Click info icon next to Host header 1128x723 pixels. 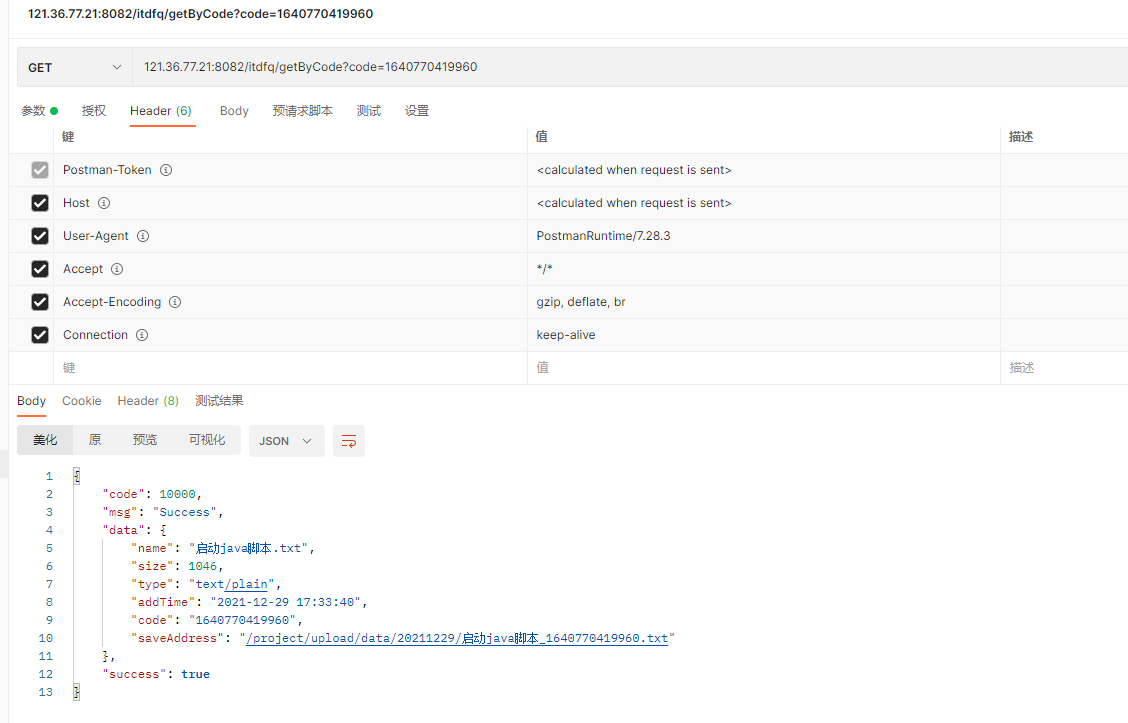pos(104,203)
